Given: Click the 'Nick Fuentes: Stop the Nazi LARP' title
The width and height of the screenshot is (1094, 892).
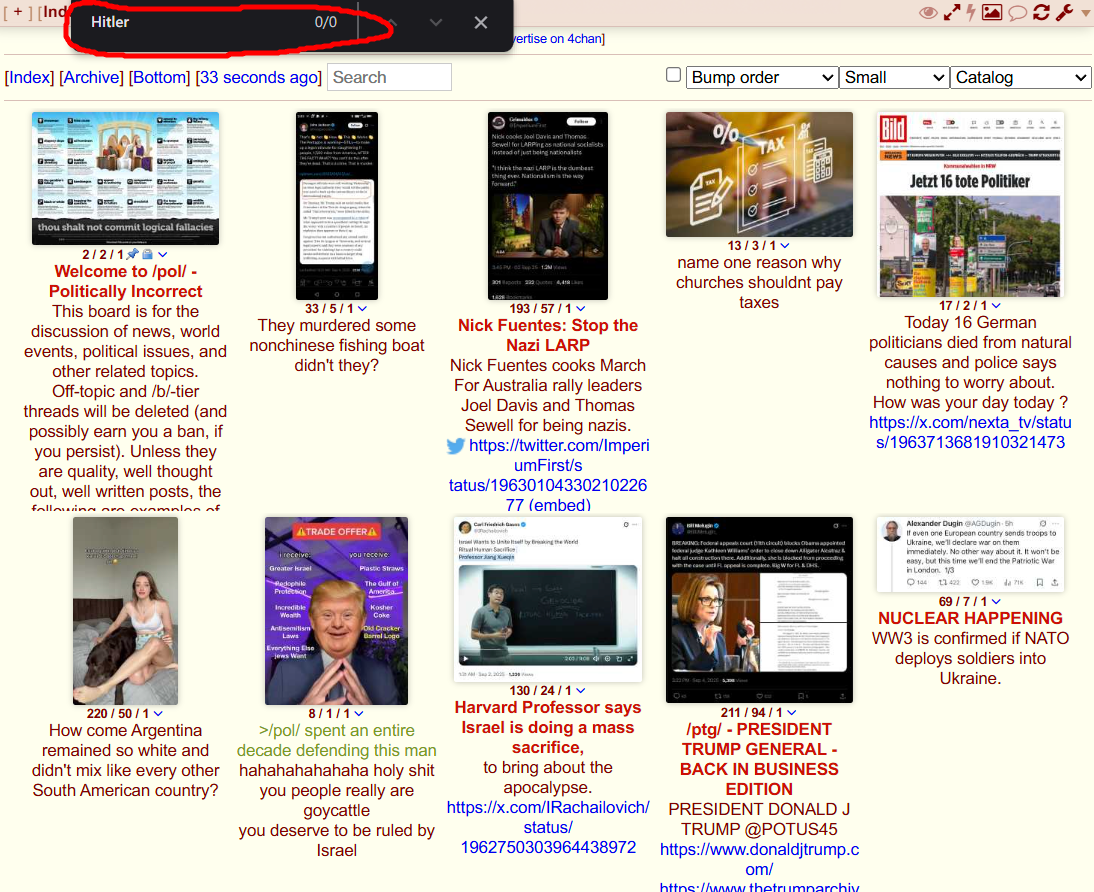Looking at the screenshot, I should [x=548, y=335].
